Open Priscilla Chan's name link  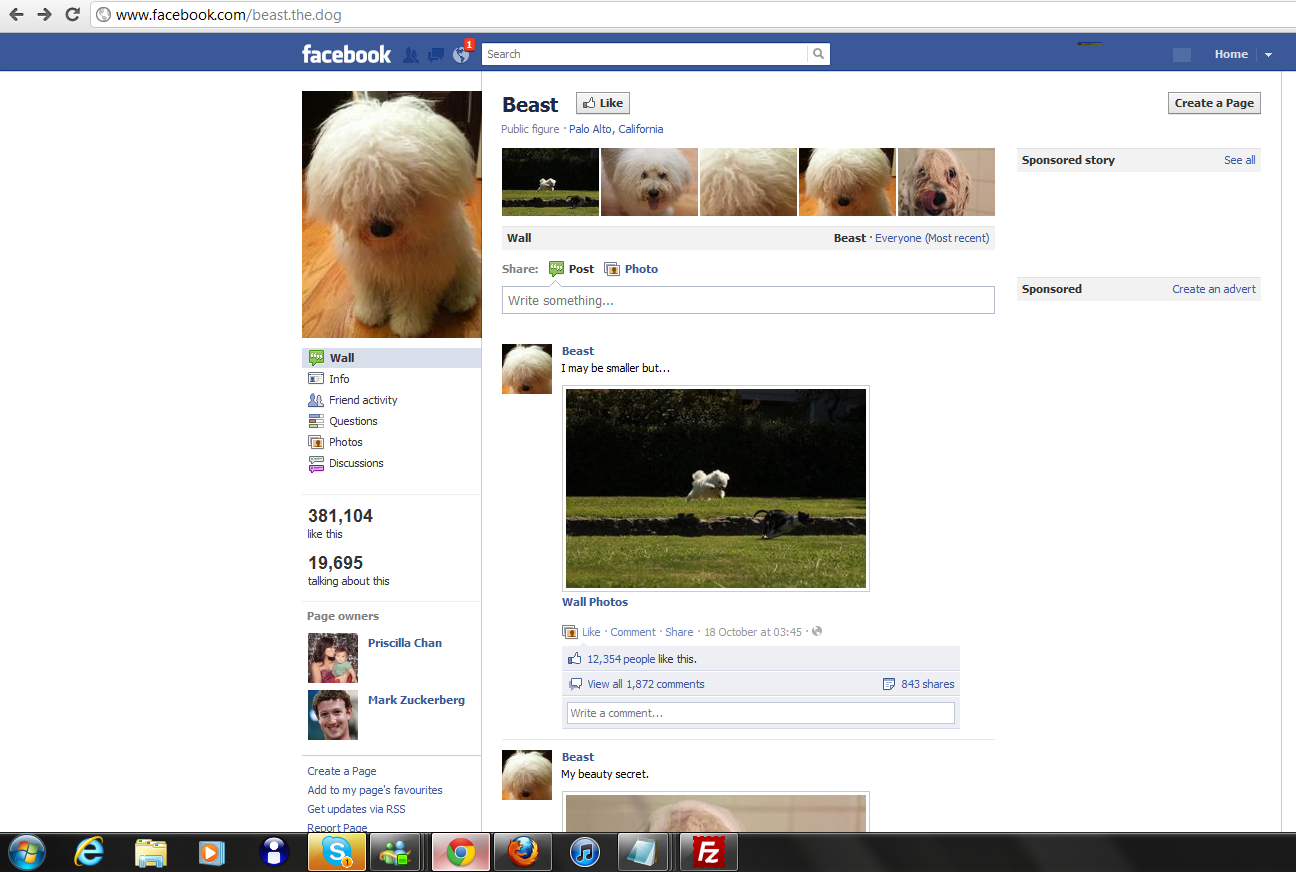tap(405, 643)
